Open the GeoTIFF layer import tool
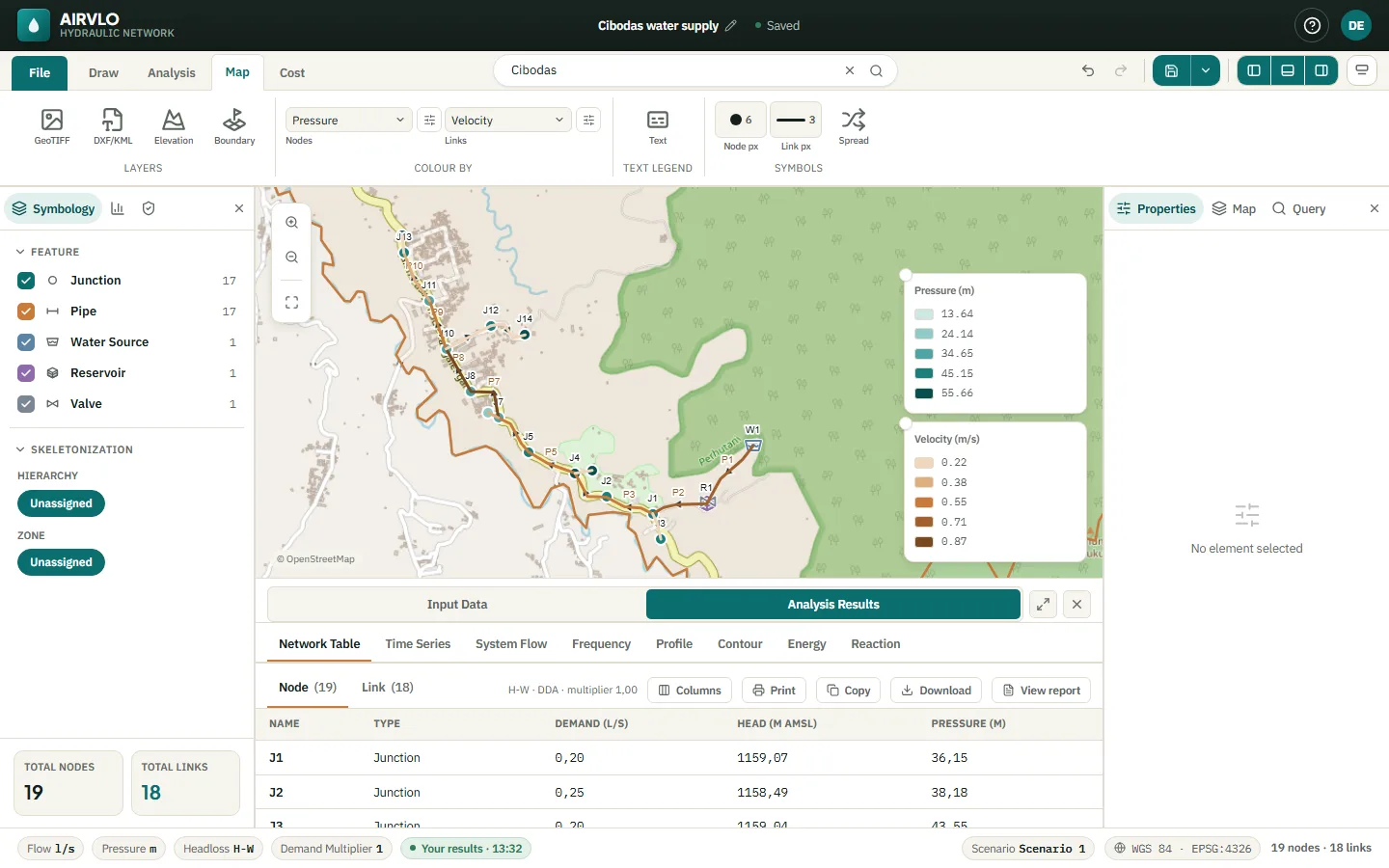The image size is (1389, 868). [x=52, y=126]
